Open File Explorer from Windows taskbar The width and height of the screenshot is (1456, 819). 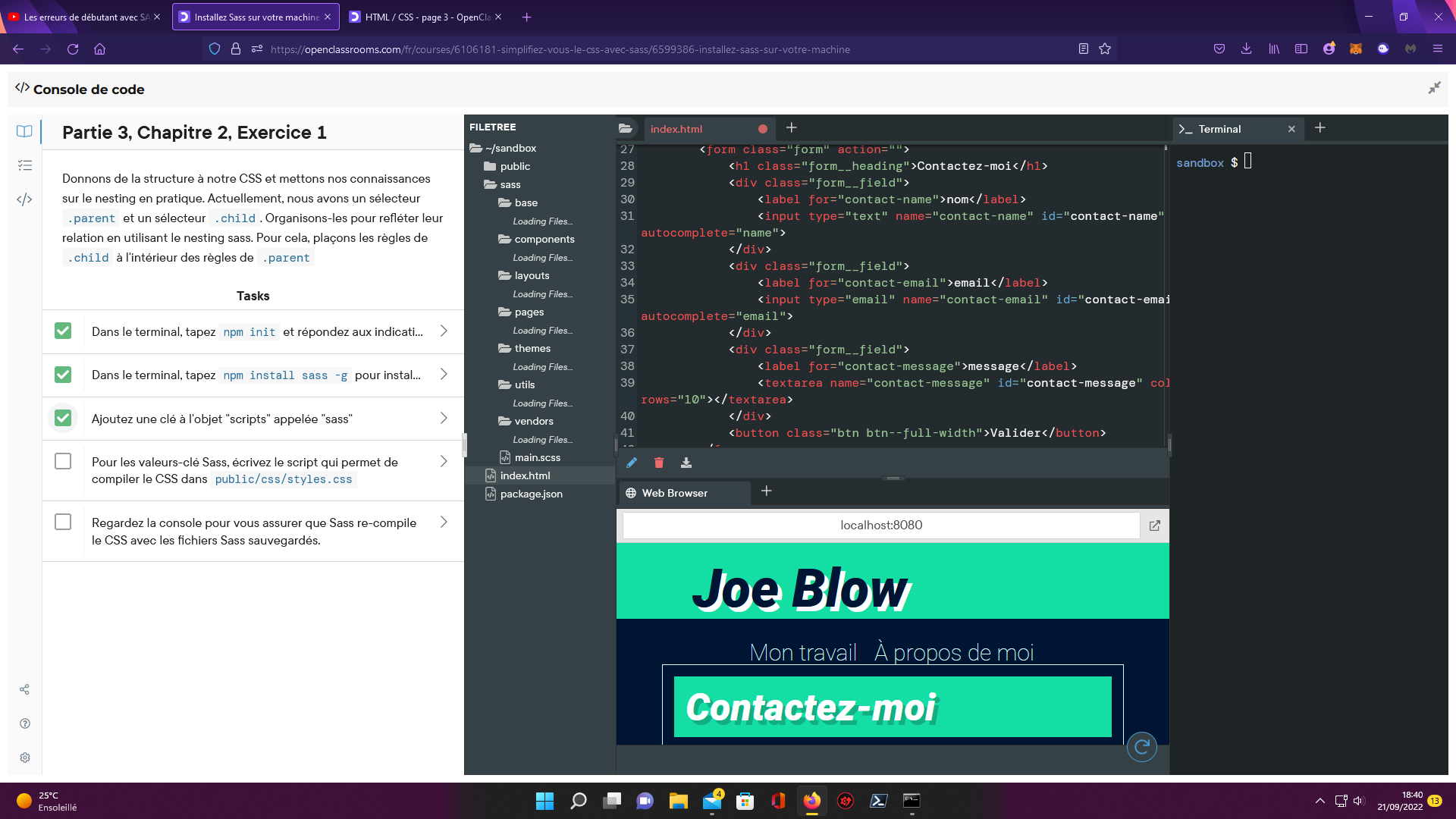[x=678, y=801]
